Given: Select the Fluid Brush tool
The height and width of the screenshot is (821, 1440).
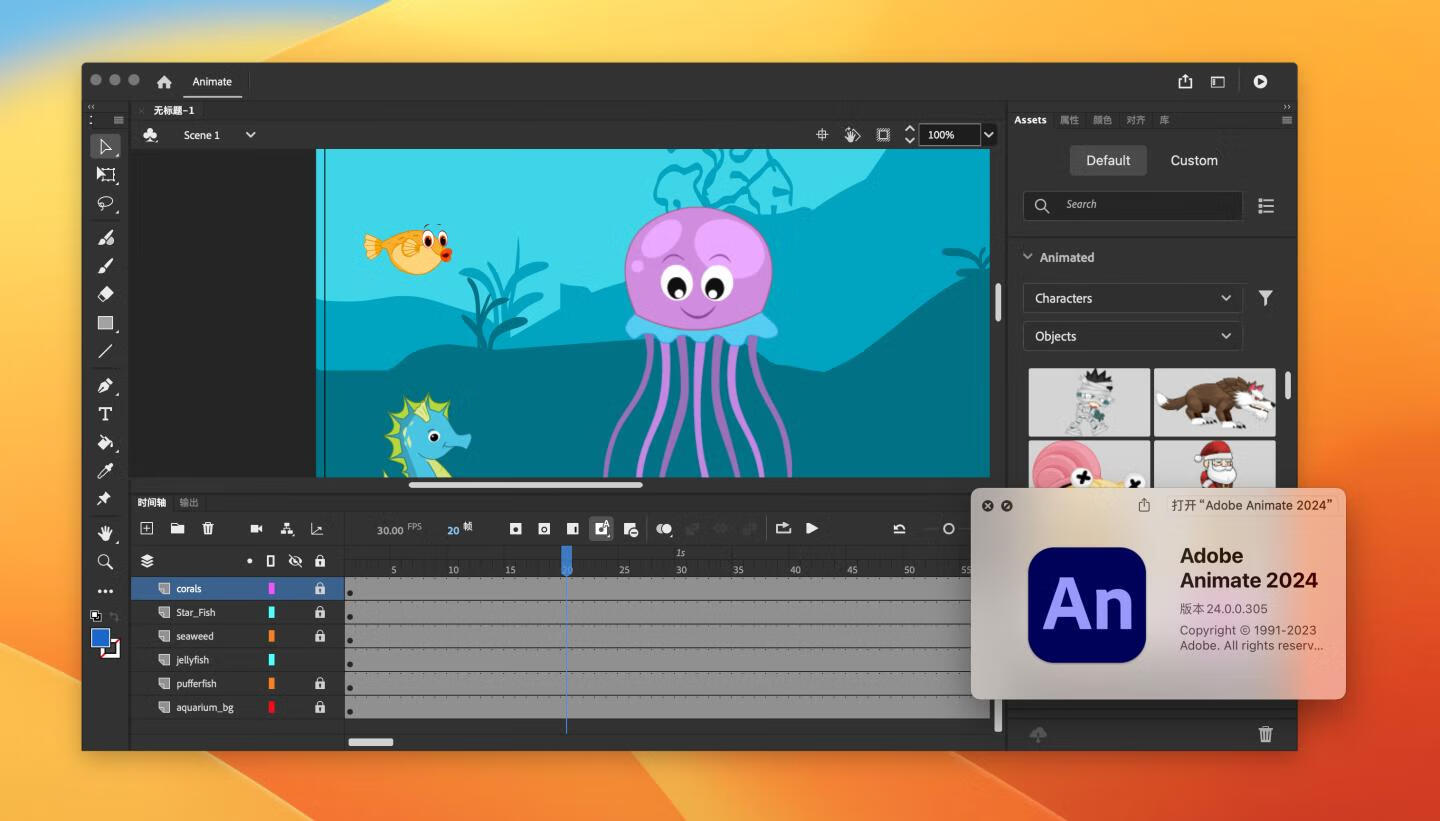Looking at the screenshot, I should 105,237.
